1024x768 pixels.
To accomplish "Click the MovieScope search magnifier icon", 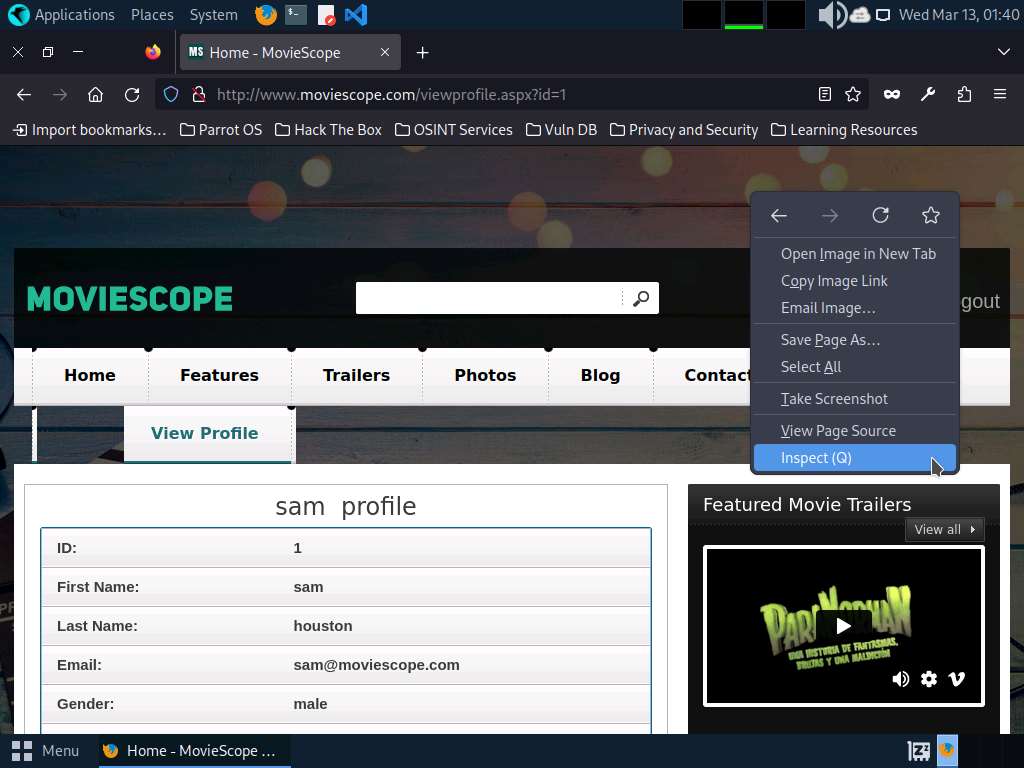I will click(x=641, y=298).
